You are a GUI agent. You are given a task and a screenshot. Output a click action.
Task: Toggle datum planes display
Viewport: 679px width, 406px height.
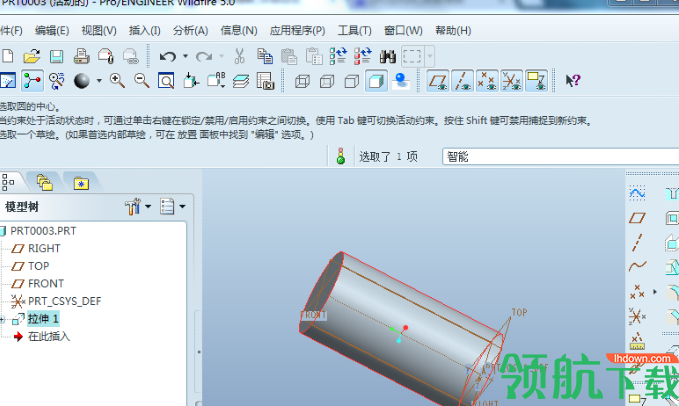pyautogui.click(x=438, y=81)
